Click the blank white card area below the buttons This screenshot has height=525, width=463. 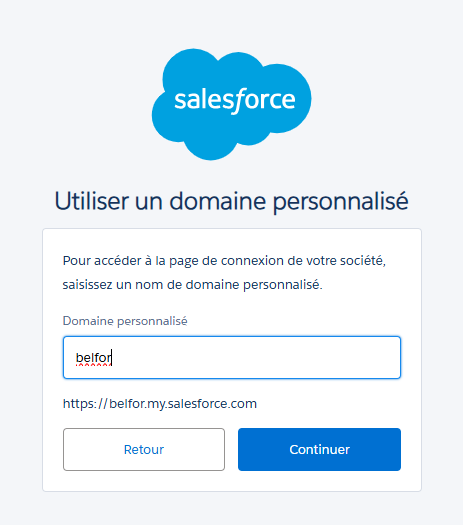pyautogui.click(x=232, y=481)
